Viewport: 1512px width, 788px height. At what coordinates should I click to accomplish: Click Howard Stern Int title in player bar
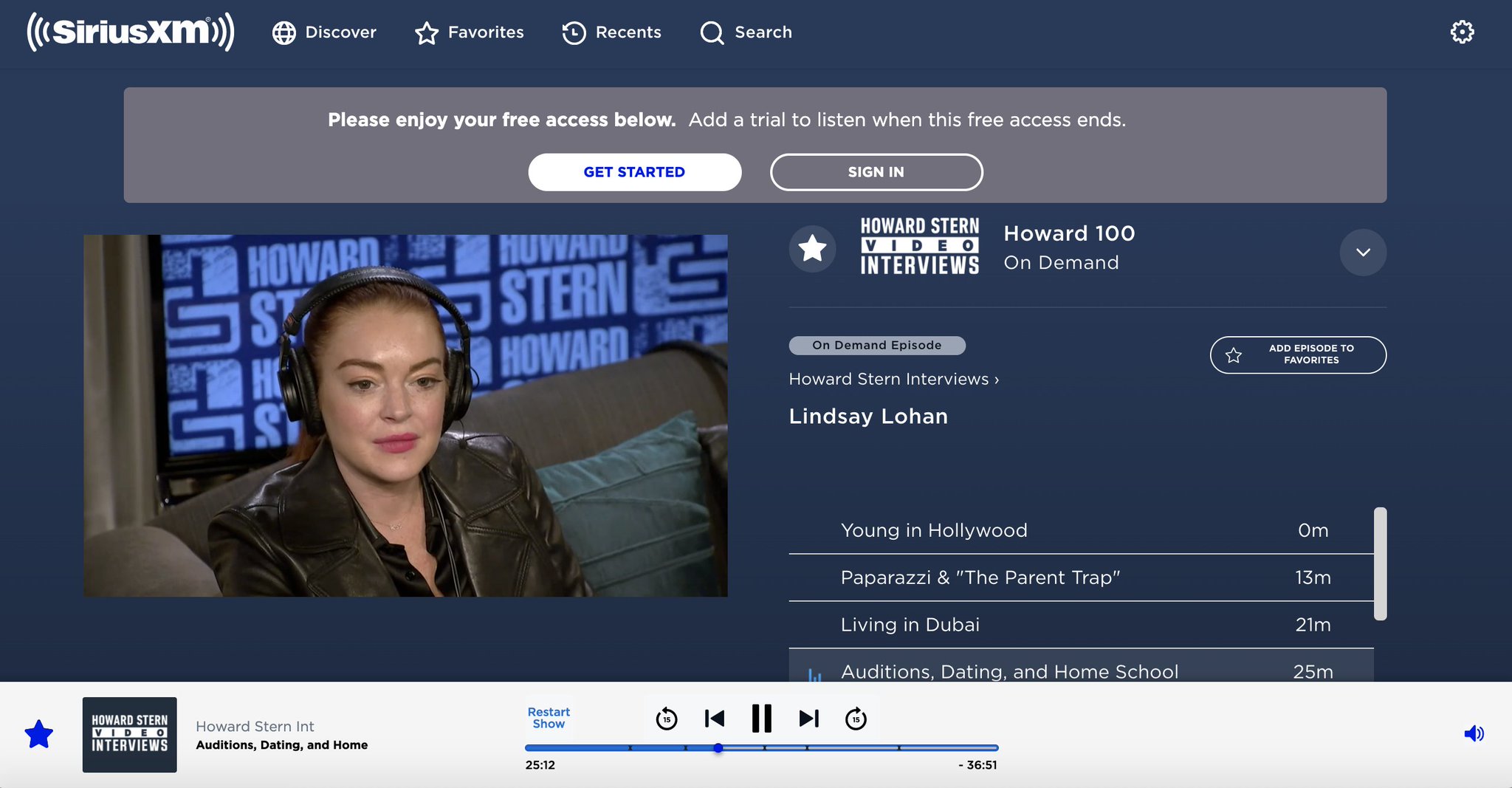pyautogui.click(x=255, y=727)
